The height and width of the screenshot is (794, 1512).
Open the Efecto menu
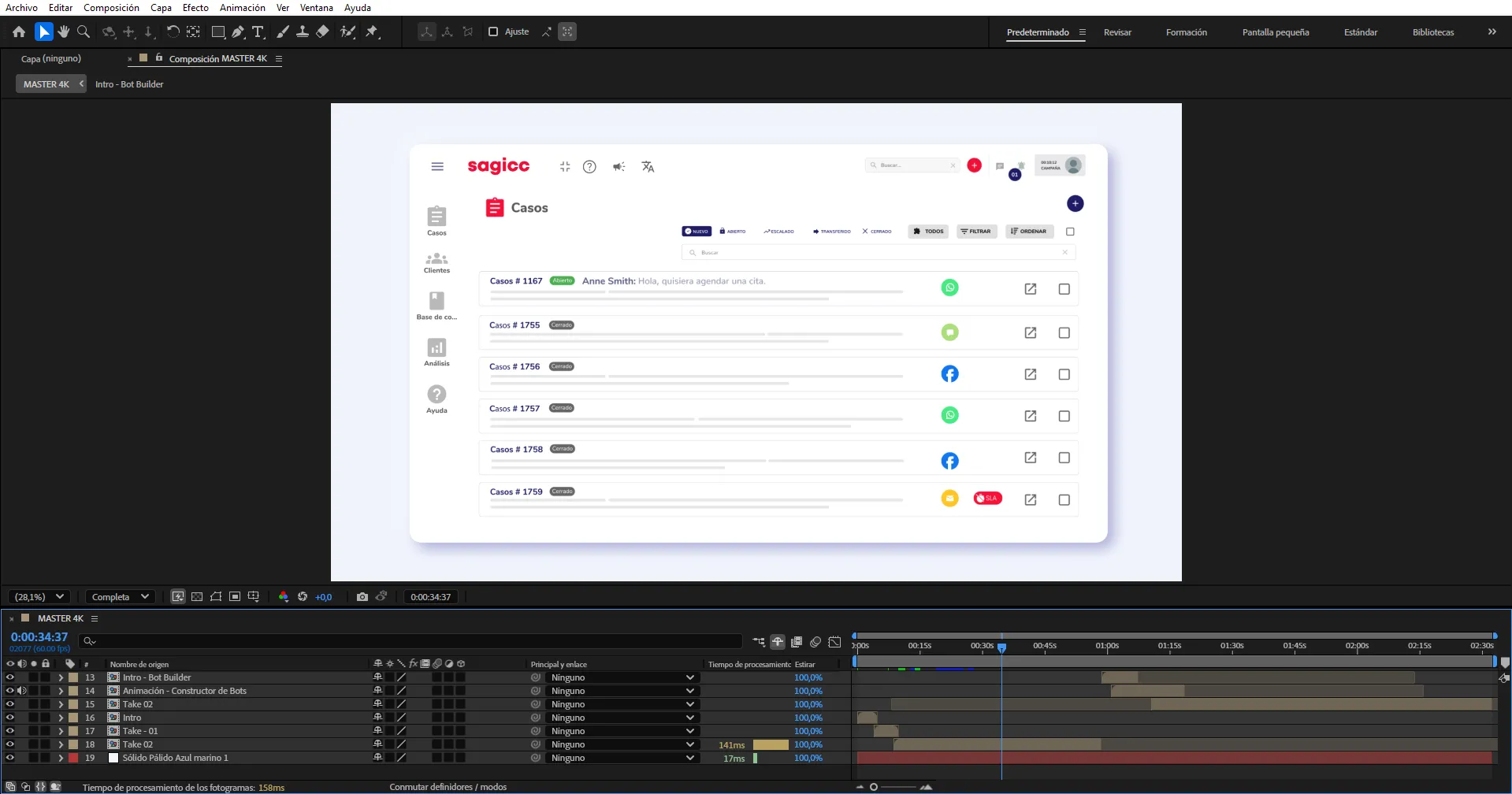point(195,8)
